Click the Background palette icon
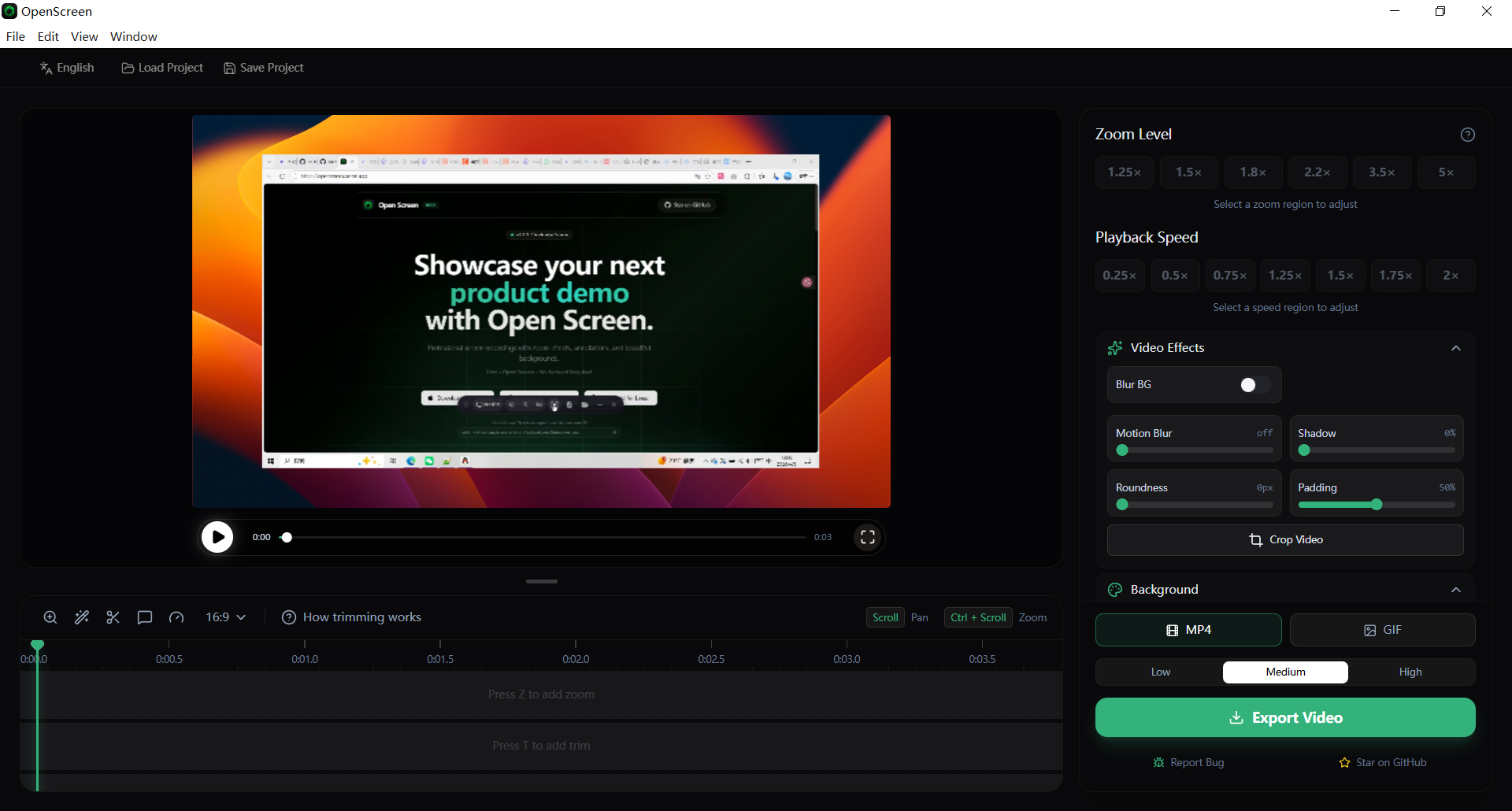 pyautogui.click(x=1115, y=590)
